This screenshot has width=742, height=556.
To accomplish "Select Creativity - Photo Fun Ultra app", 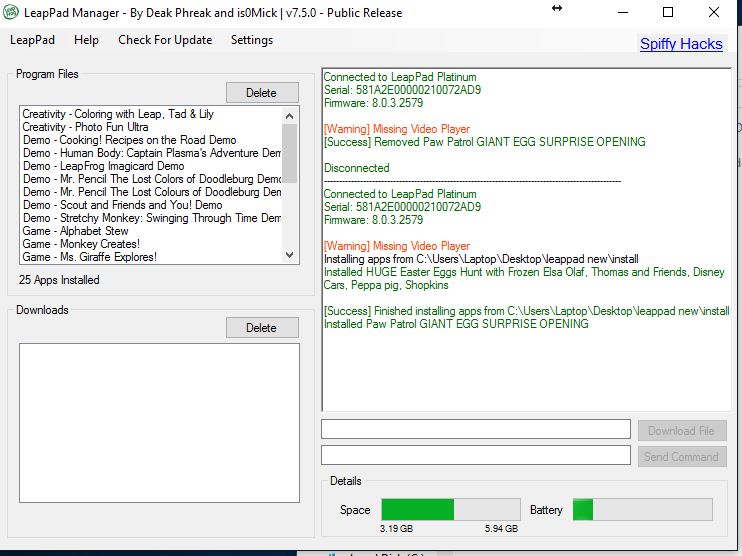I will pyautogui.click(x=85, y=127).
